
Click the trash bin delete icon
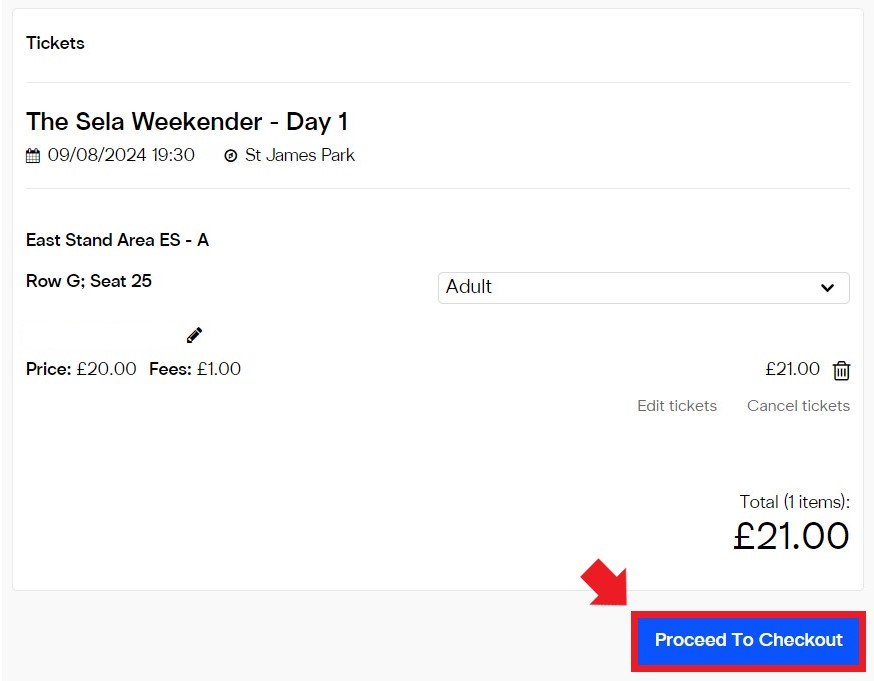[x=842, y=370]
